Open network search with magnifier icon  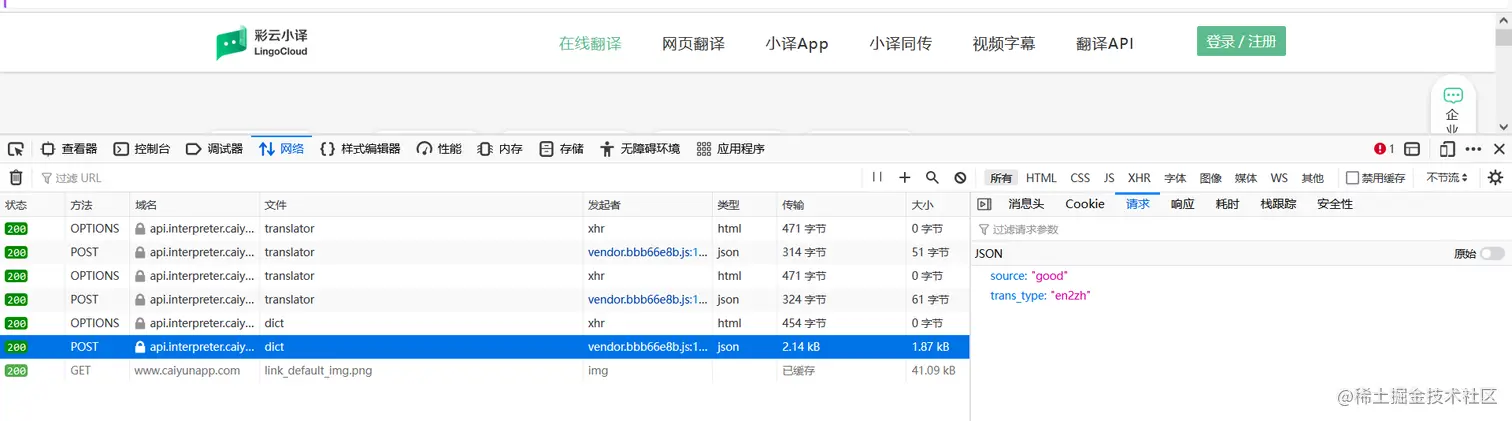pos(932,178)
